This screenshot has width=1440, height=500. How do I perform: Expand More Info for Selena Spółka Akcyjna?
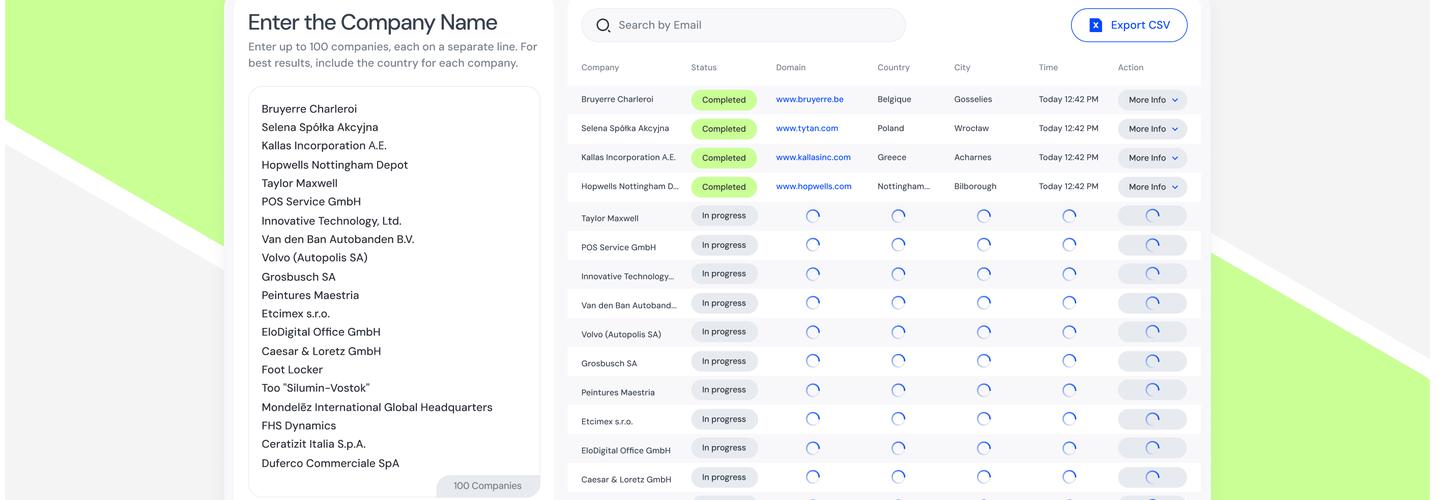click(x=1152, y=129)
